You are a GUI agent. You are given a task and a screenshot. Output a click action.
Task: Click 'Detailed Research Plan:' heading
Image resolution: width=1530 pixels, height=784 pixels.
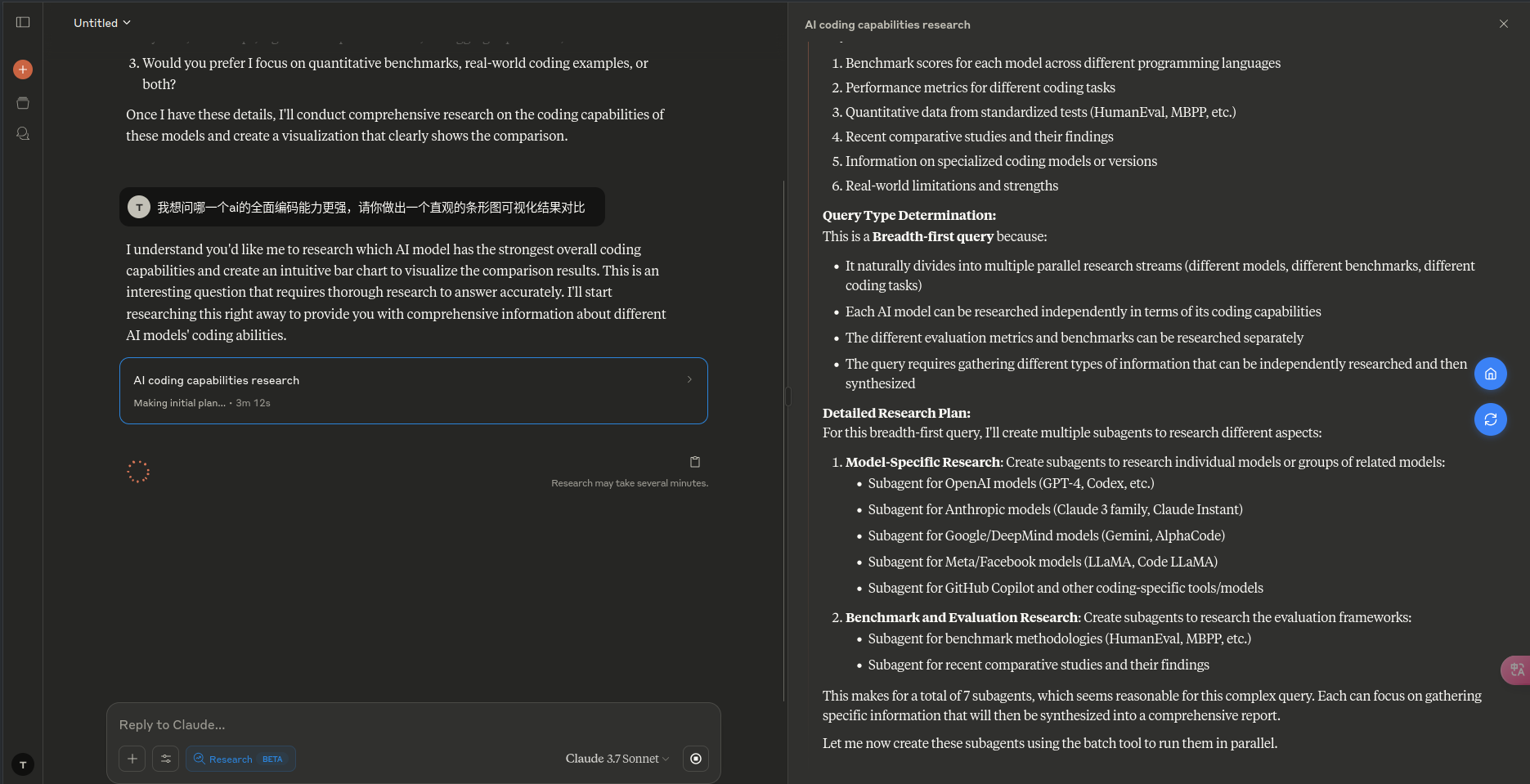896,413
